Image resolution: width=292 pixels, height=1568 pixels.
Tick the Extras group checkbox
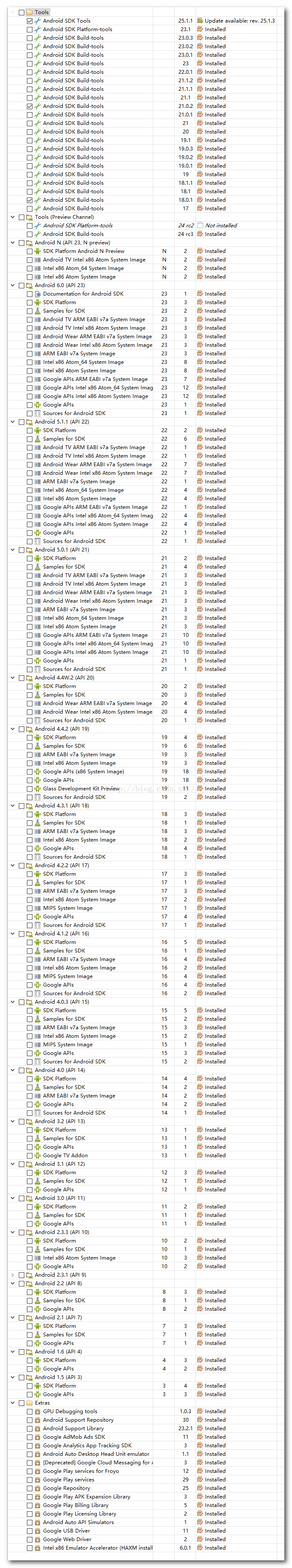click(x=22, y=1402)
